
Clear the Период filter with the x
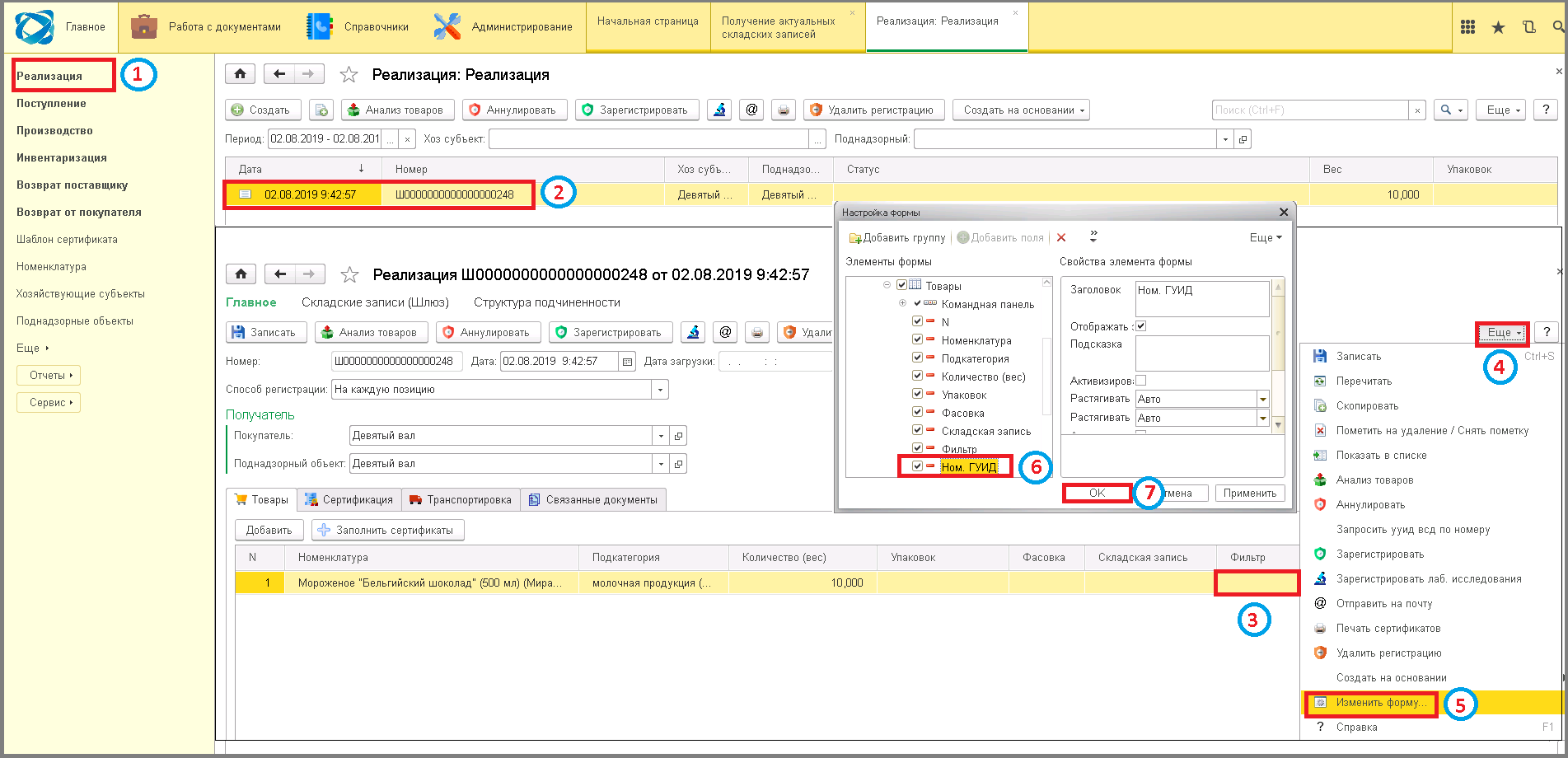click(407, 139)
